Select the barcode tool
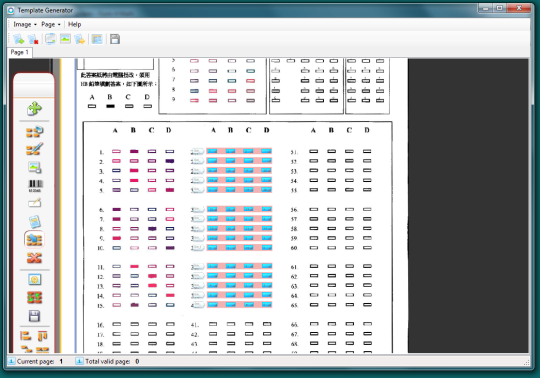The image size is (540, 378). [x=35, y=186]
